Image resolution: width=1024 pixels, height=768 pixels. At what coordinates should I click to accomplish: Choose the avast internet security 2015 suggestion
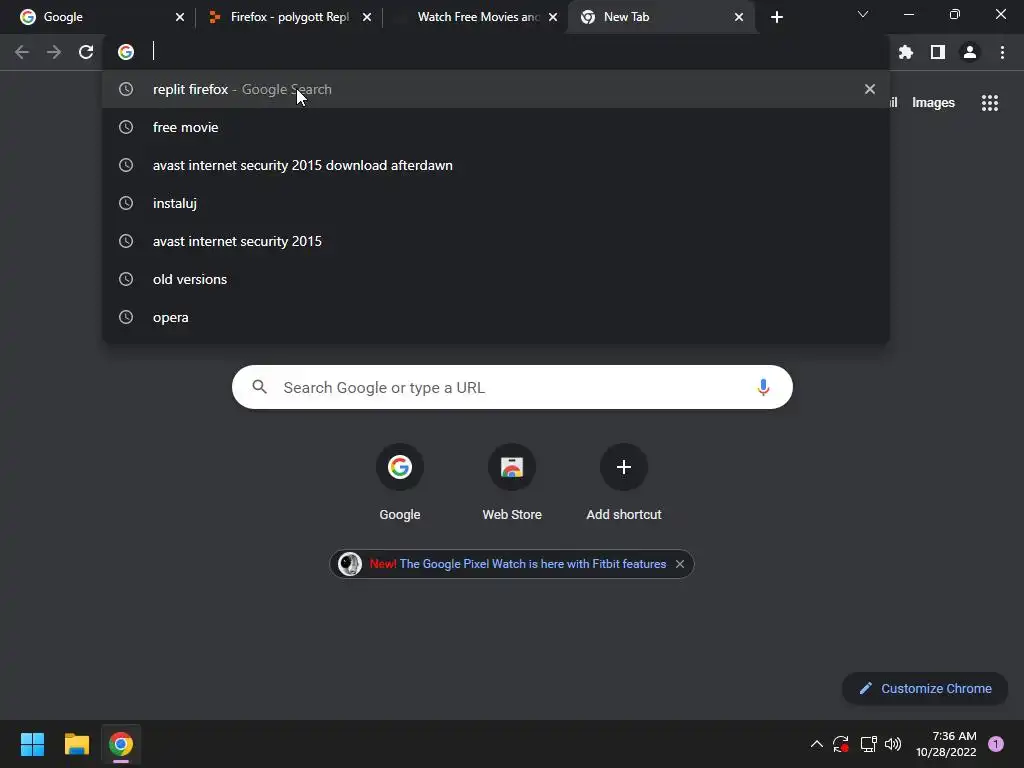(496, 241)
